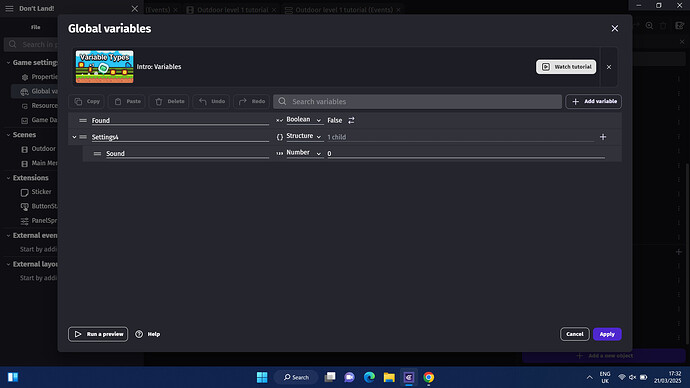The height and width of the screenshot is (388, 690).
Task: Dismiss the Intro: Variables tutorial banner
Action: tap(609, 67)
